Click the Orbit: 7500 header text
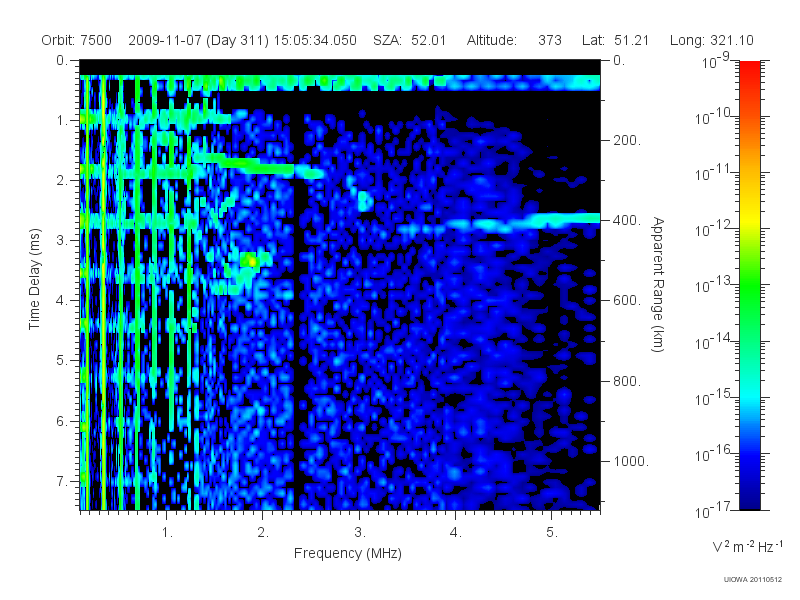The height and width of the screenshot is (600, 800). (77, 40)
